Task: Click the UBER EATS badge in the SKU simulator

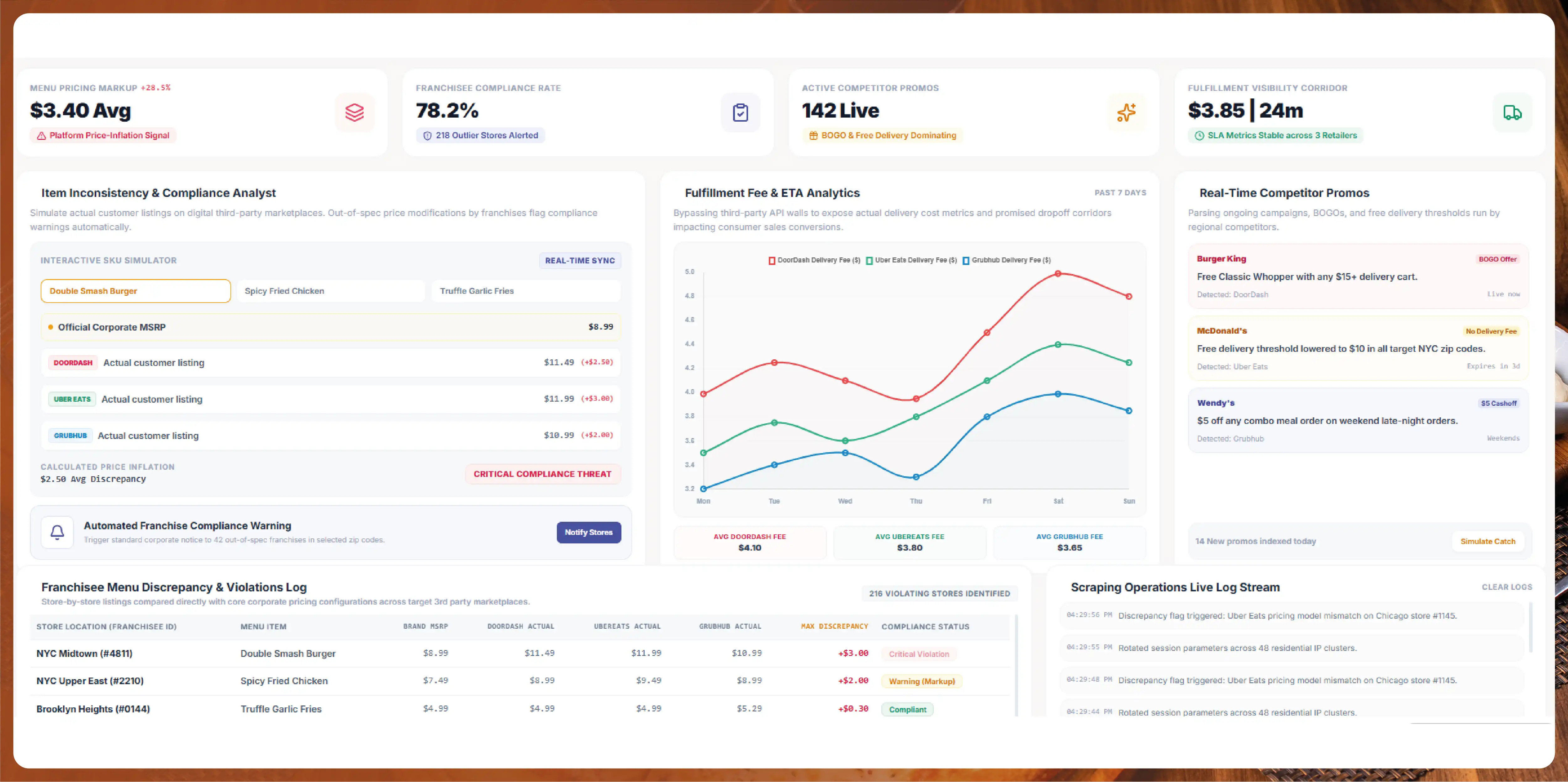Action: click(72, 399)
